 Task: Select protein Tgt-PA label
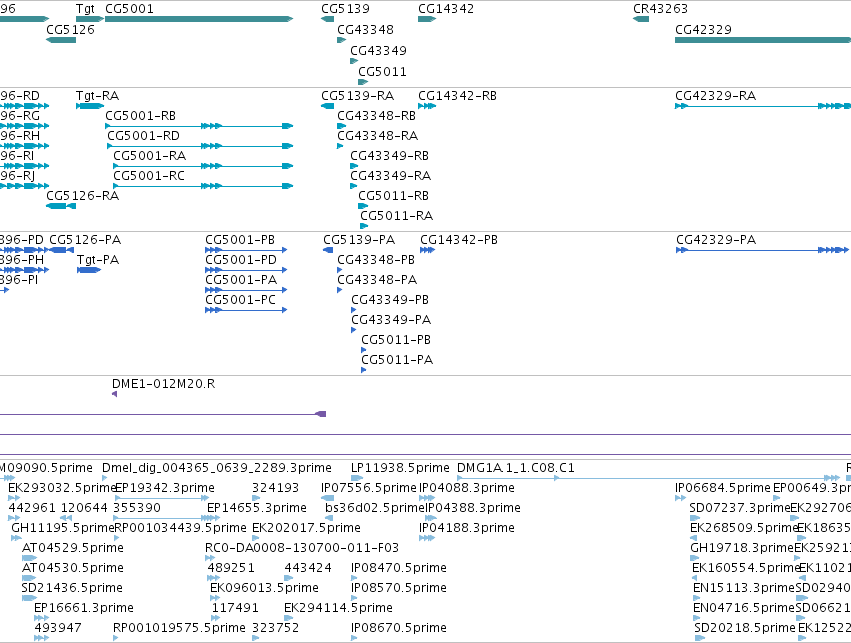click(98, 260)
